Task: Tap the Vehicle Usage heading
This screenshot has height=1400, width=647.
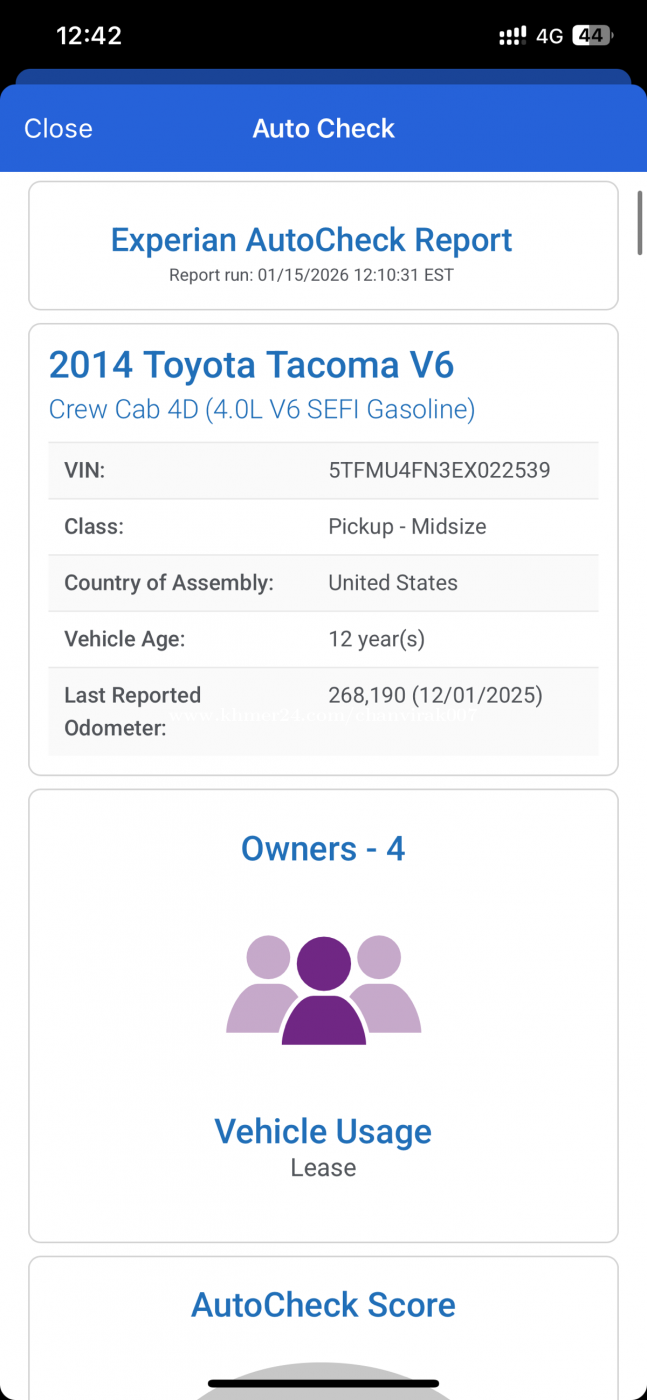Action: (323, 1132)
